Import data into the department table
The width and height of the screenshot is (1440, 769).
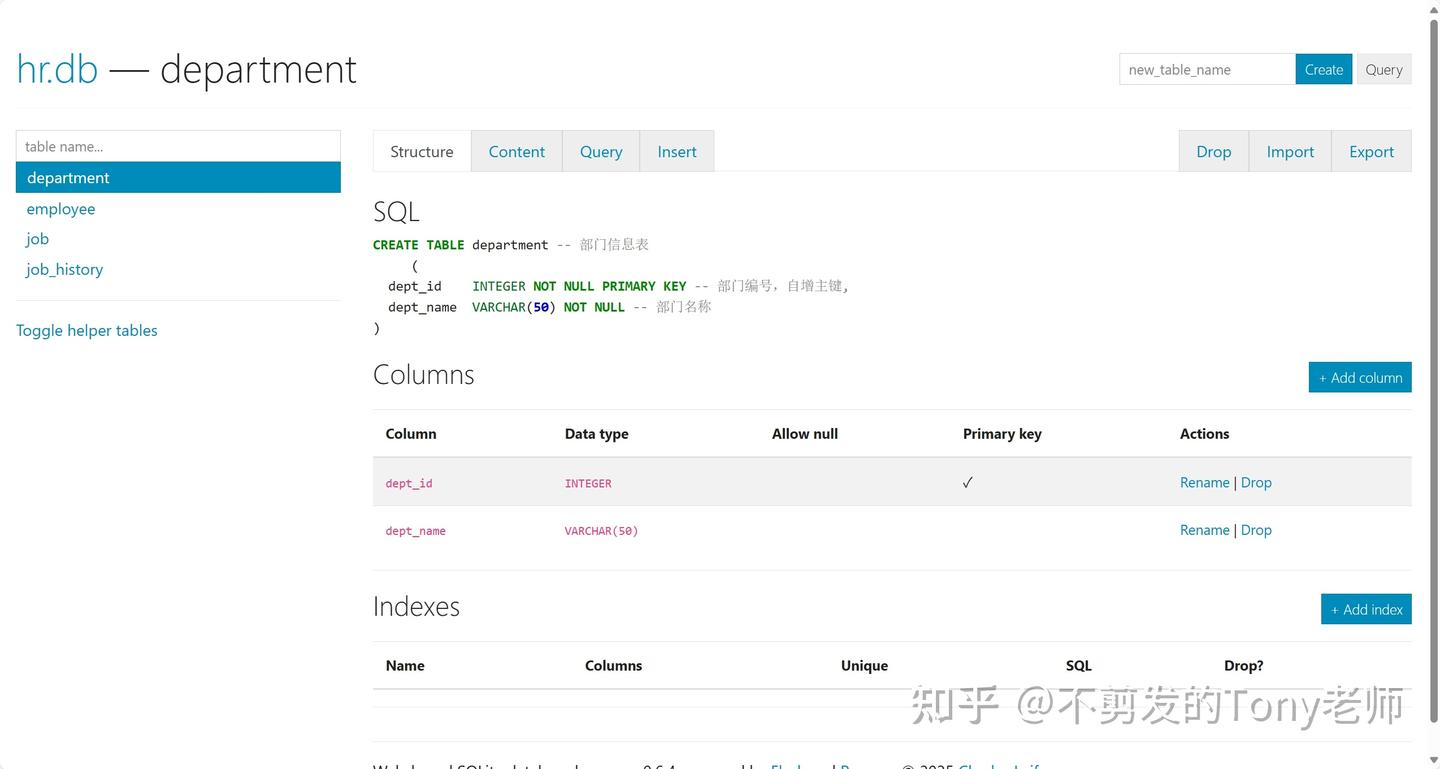pos(1290,151)
